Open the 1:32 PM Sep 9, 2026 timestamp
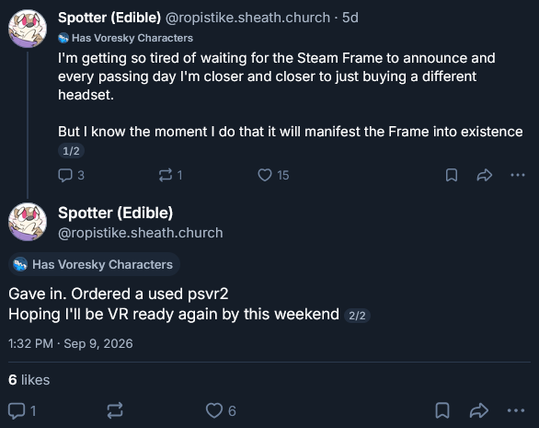This screenshot has width=539, height=428. [x=70, y=343]
